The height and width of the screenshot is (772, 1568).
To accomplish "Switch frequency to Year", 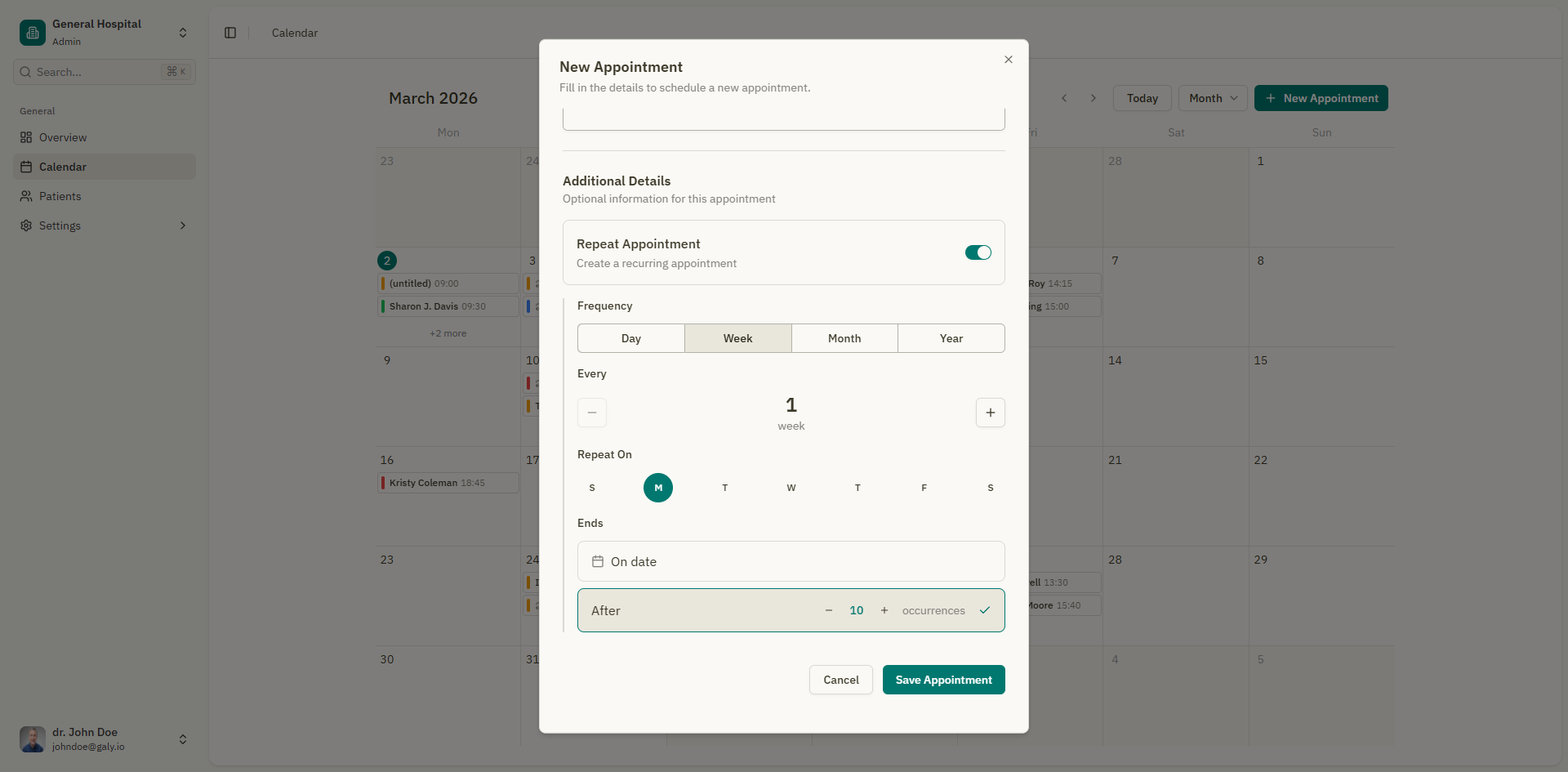I will (x=951, y=337).
